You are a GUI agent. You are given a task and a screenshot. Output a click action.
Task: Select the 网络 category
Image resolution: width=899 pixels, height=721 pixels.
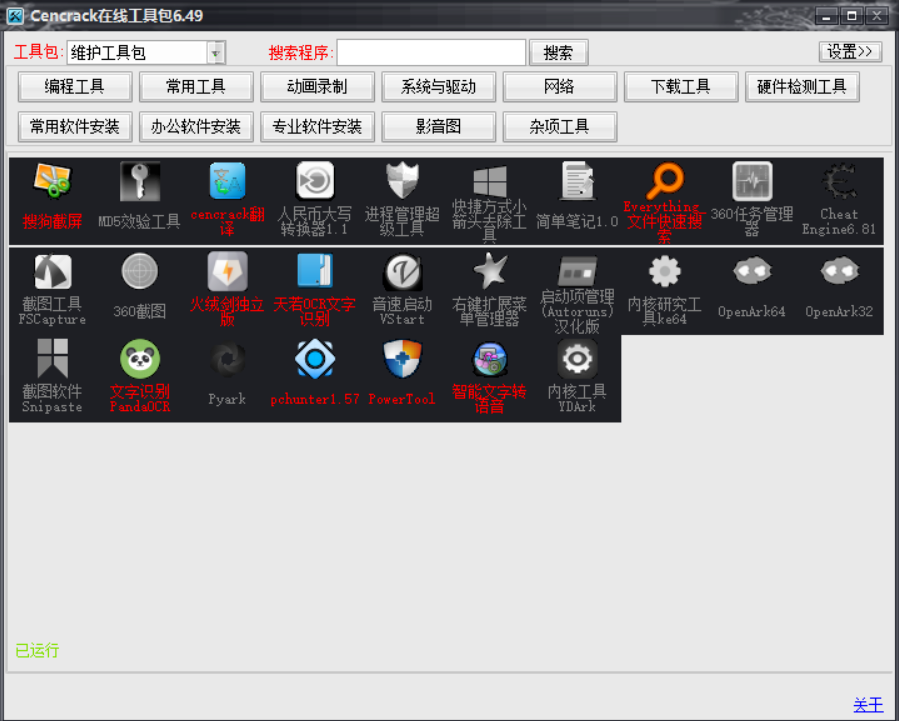(x=560, y=87)
